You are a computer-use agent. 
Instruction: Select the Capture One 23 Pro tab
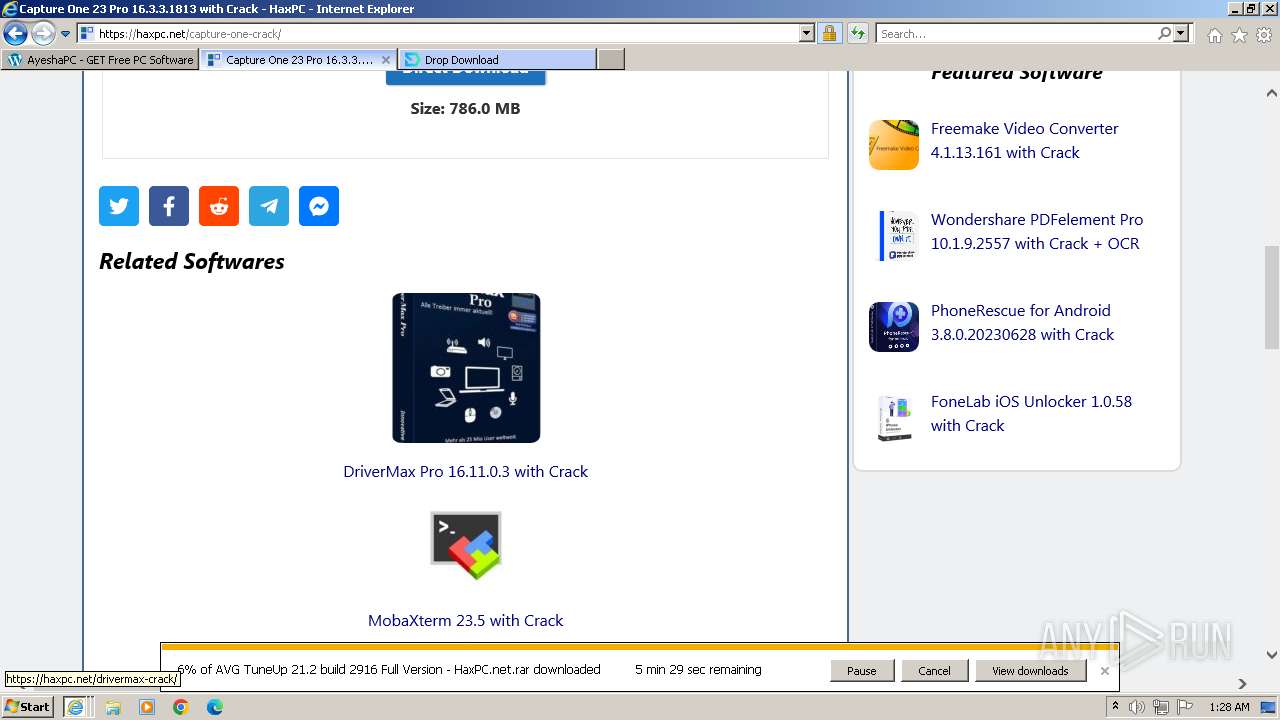298,60
